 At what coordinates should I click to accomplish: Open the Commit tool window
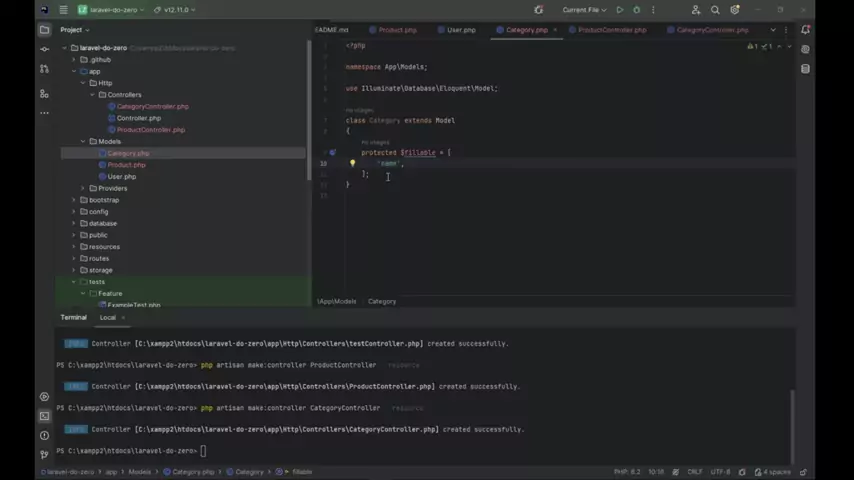pyautogui.click(x=44, y=48)
